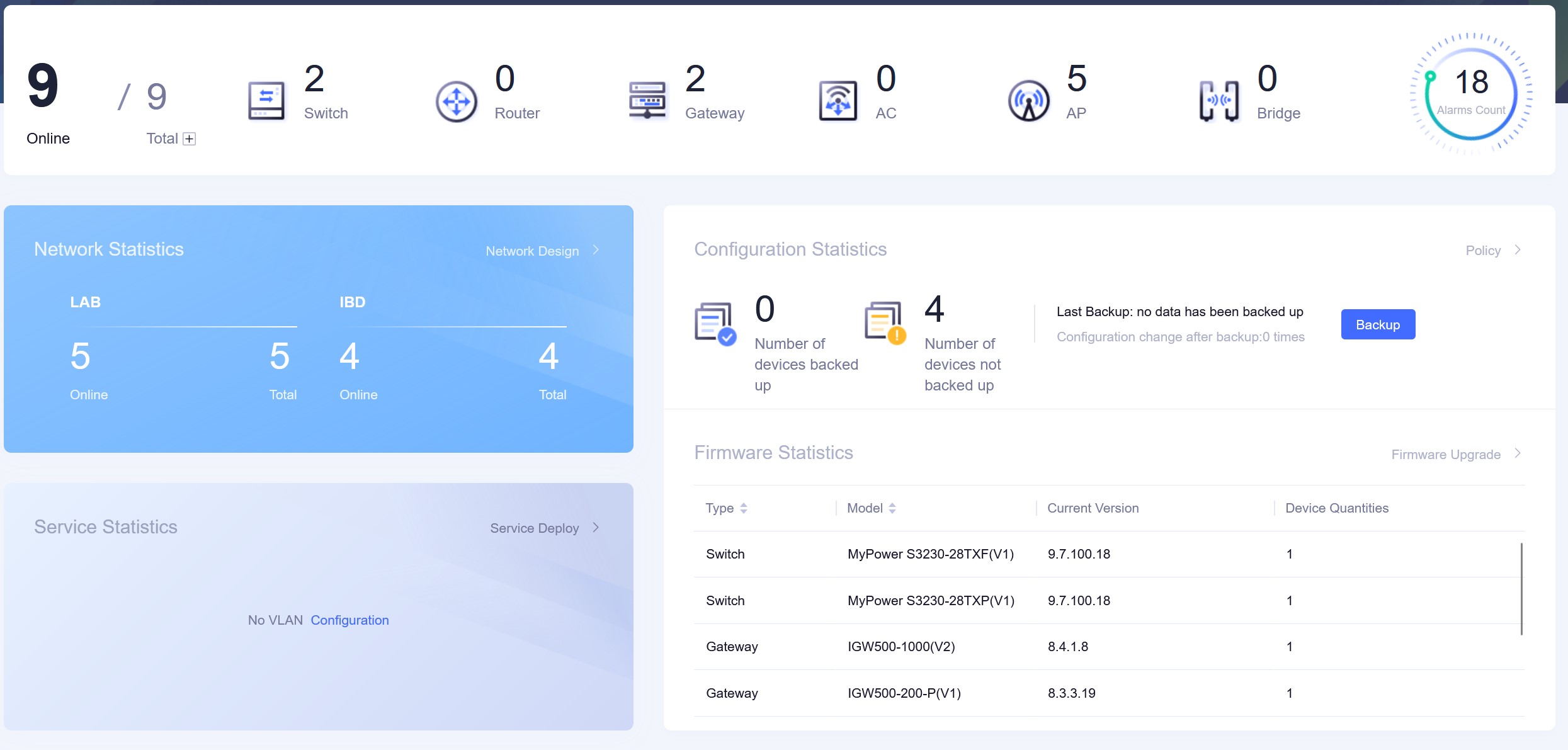Click the devices backed up count 0
Screen dimensions: 1568x750
click(x=765, y=309)
